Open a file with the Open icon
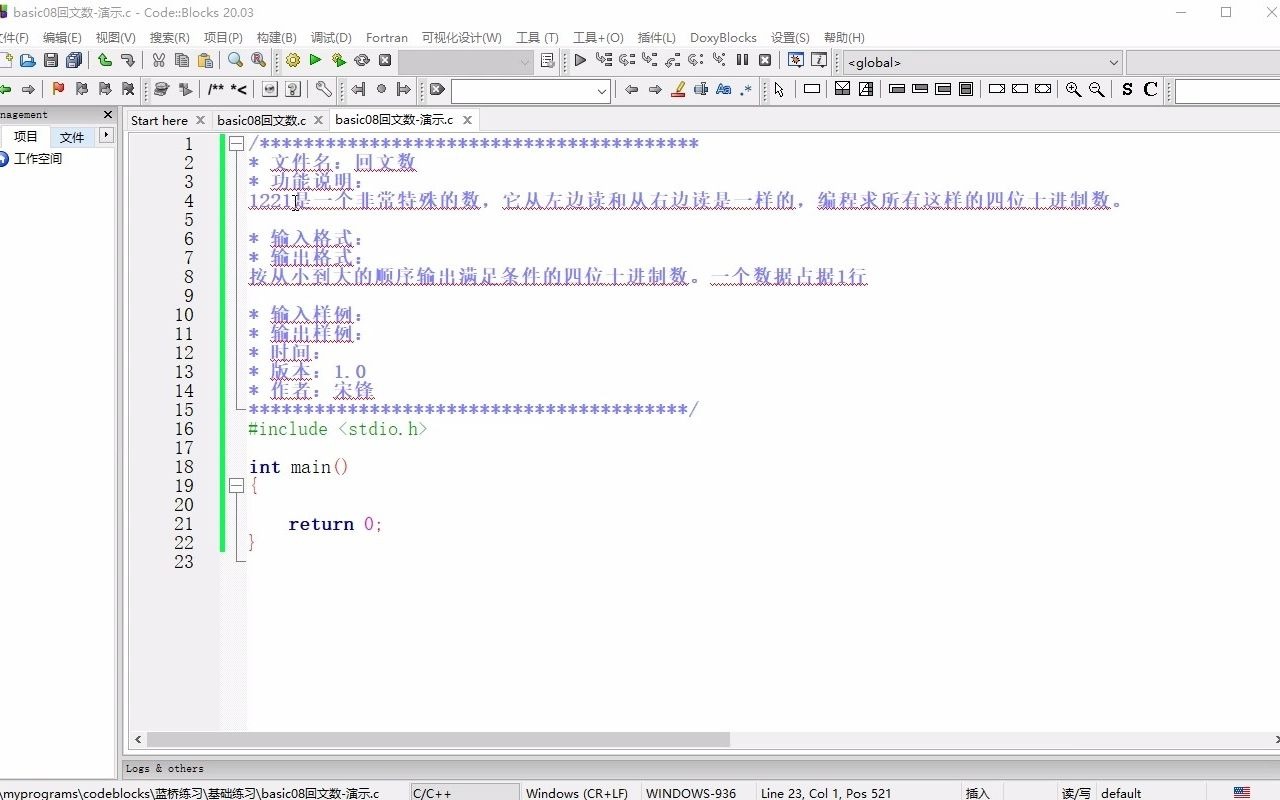This screenshot has width=1280, height=800. pyautogui.click(x=28, y=60)
